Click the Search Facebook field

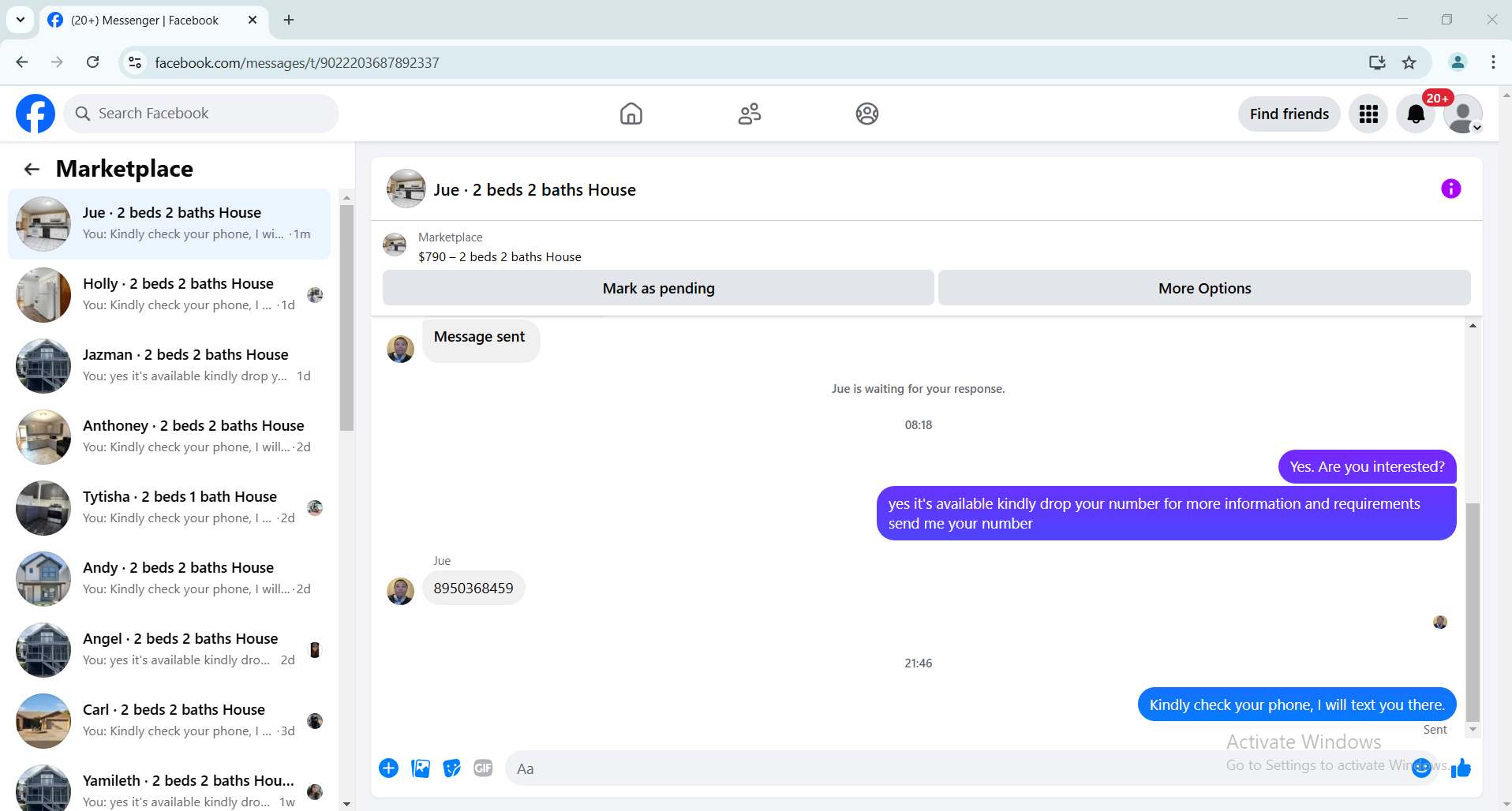[x=201, y=114]
